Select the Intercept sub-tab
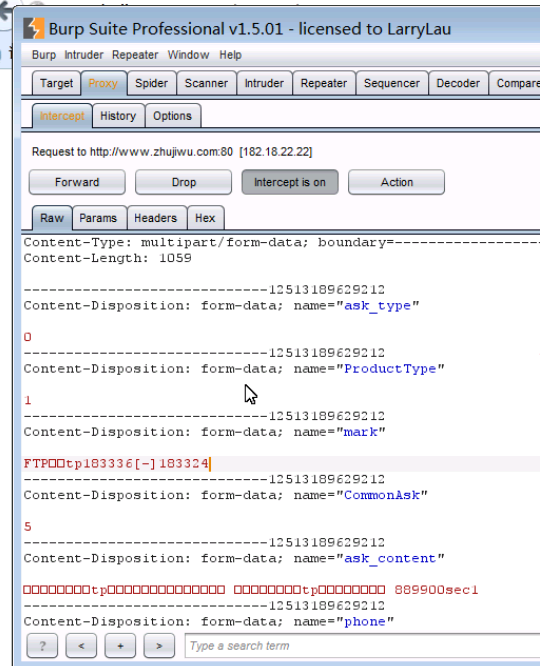Viewport: 540px width, 666px height. [x=62, y=116]
